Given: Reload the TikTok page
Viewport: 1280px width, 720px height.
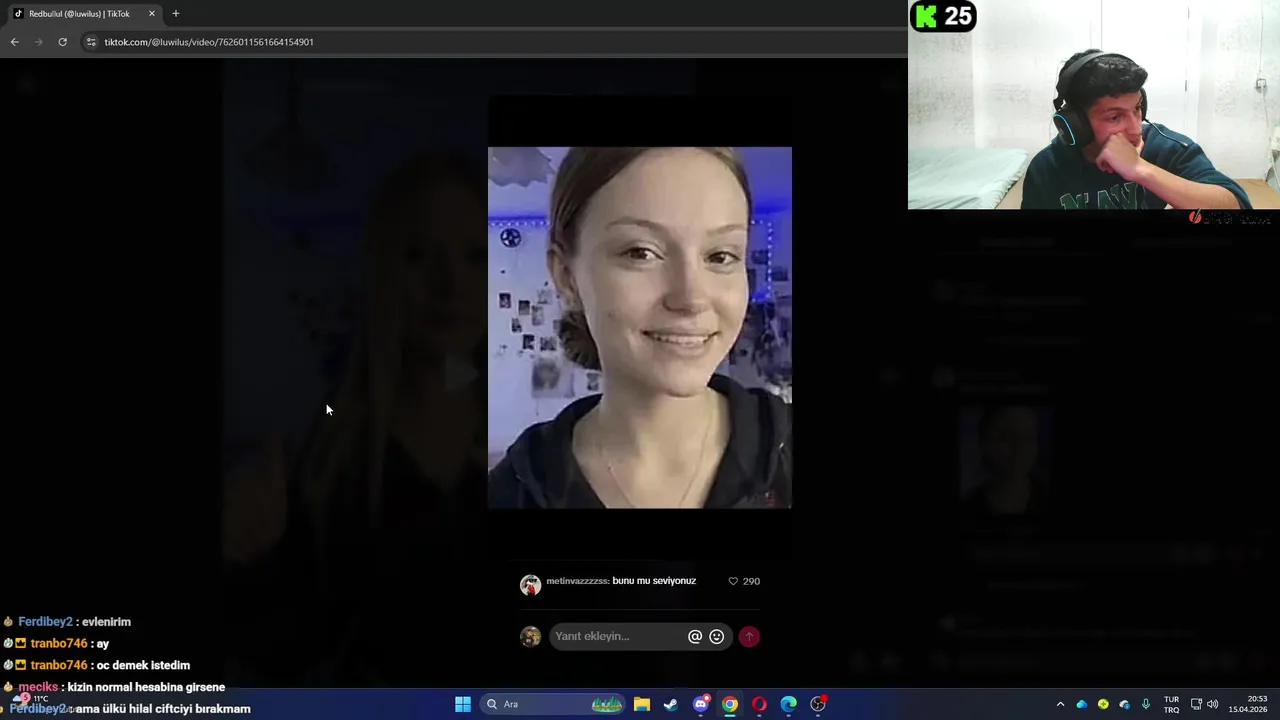Looking at the screenshot, I should tap(62, 42).
